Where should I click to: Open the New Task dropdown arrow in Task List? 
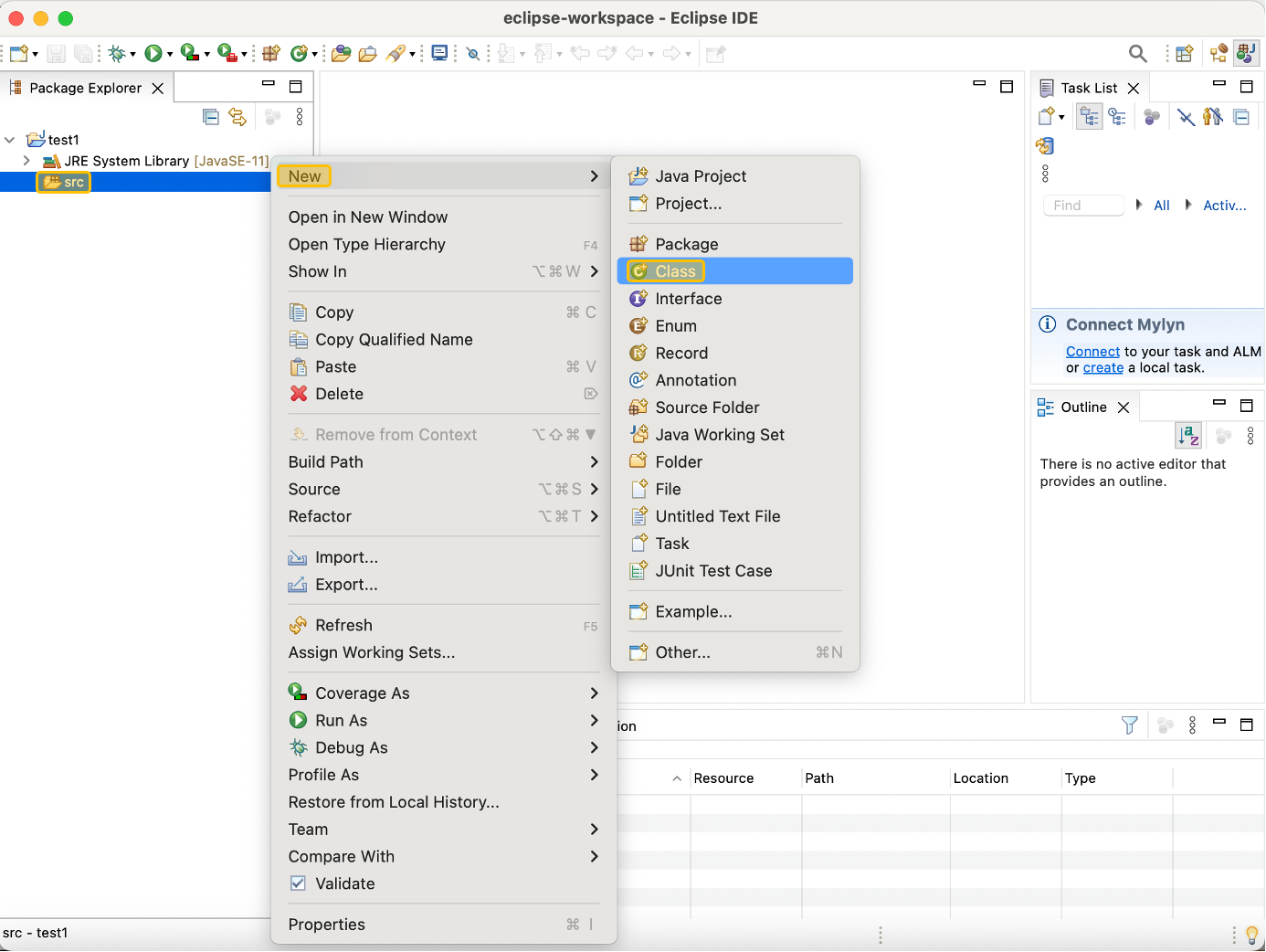pos(1061,117)
